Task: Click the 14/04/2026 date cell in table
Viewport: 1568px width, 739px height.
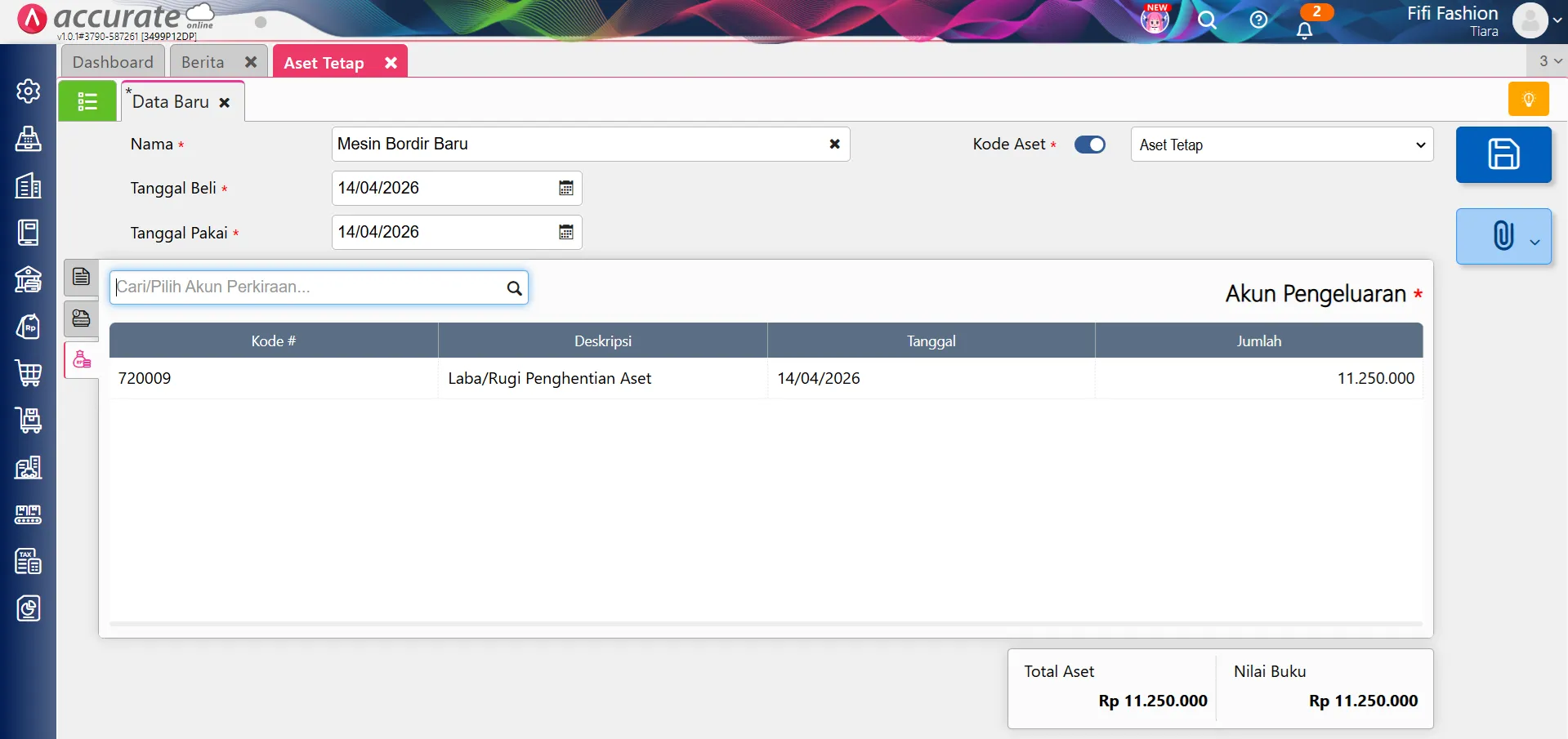Action: 931,378
